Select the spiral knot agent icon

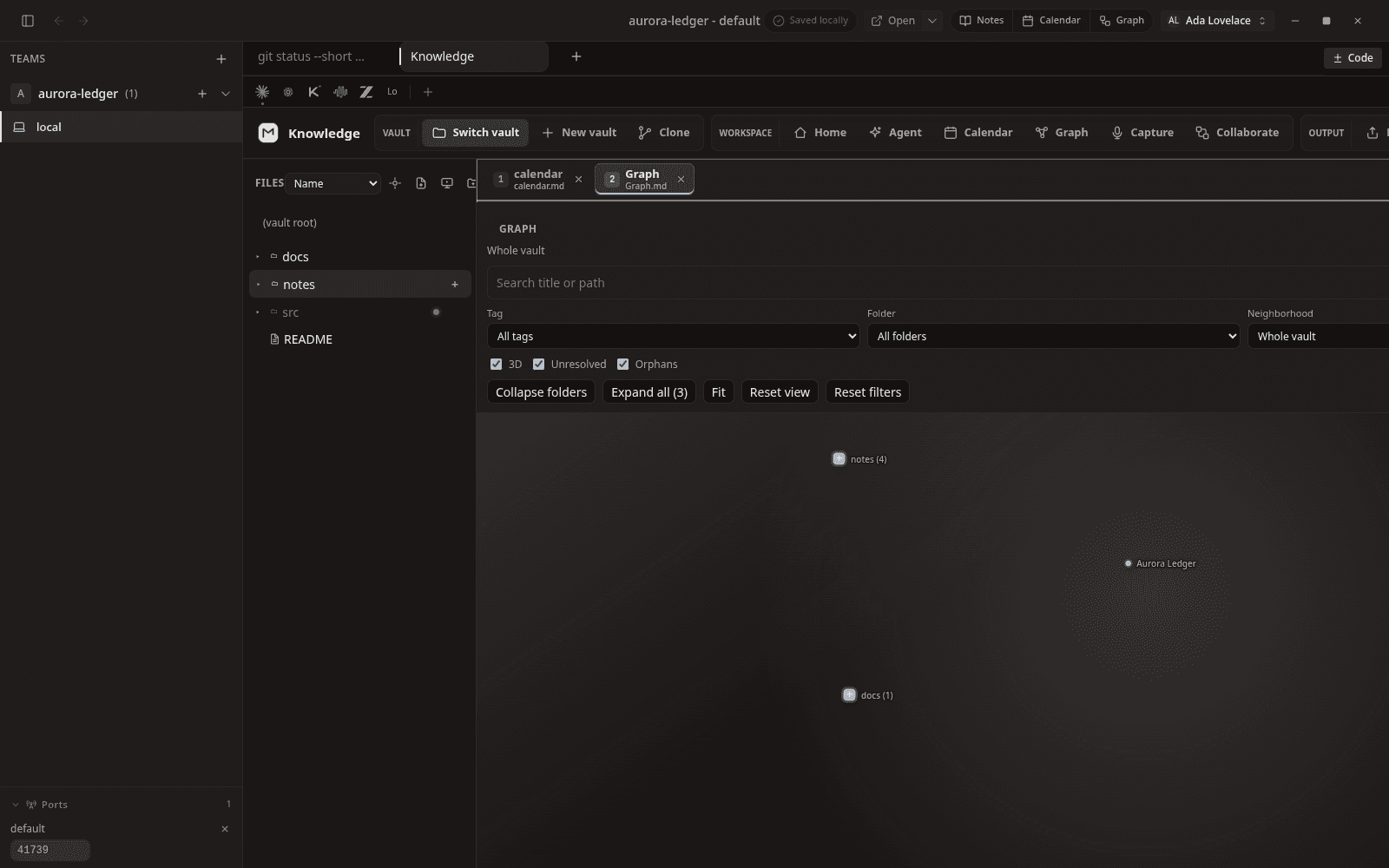pos(288,92)
